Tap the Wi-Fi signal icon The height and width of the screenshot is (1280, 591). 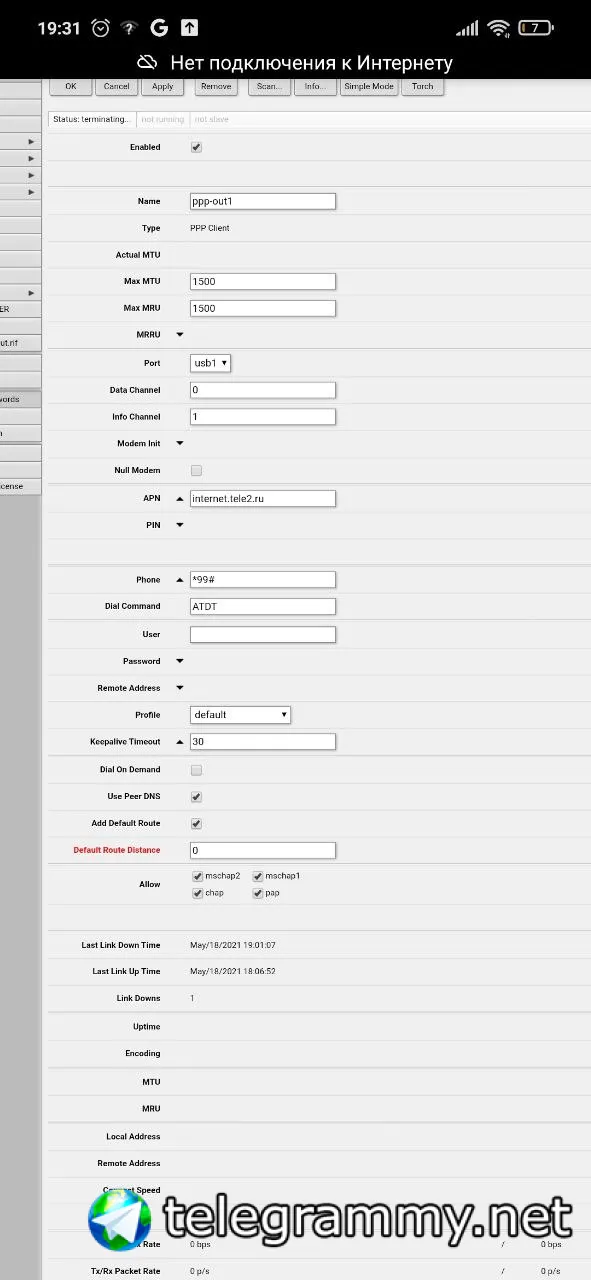click(x=499, y=28)
